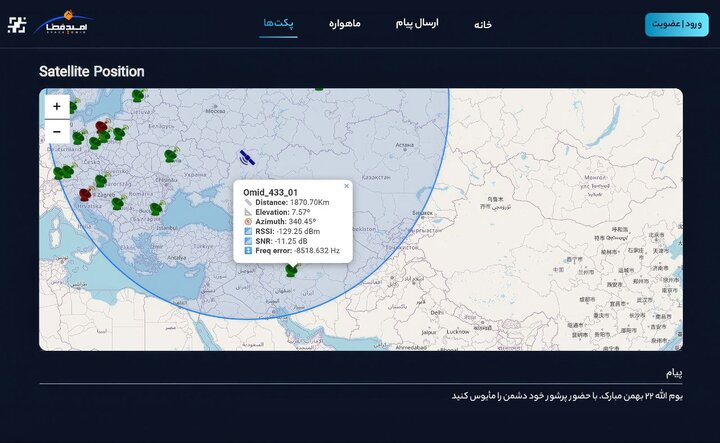Select the red ground station in Germany
This screenshot has width=720, height=443.
(x=101, y=127)
